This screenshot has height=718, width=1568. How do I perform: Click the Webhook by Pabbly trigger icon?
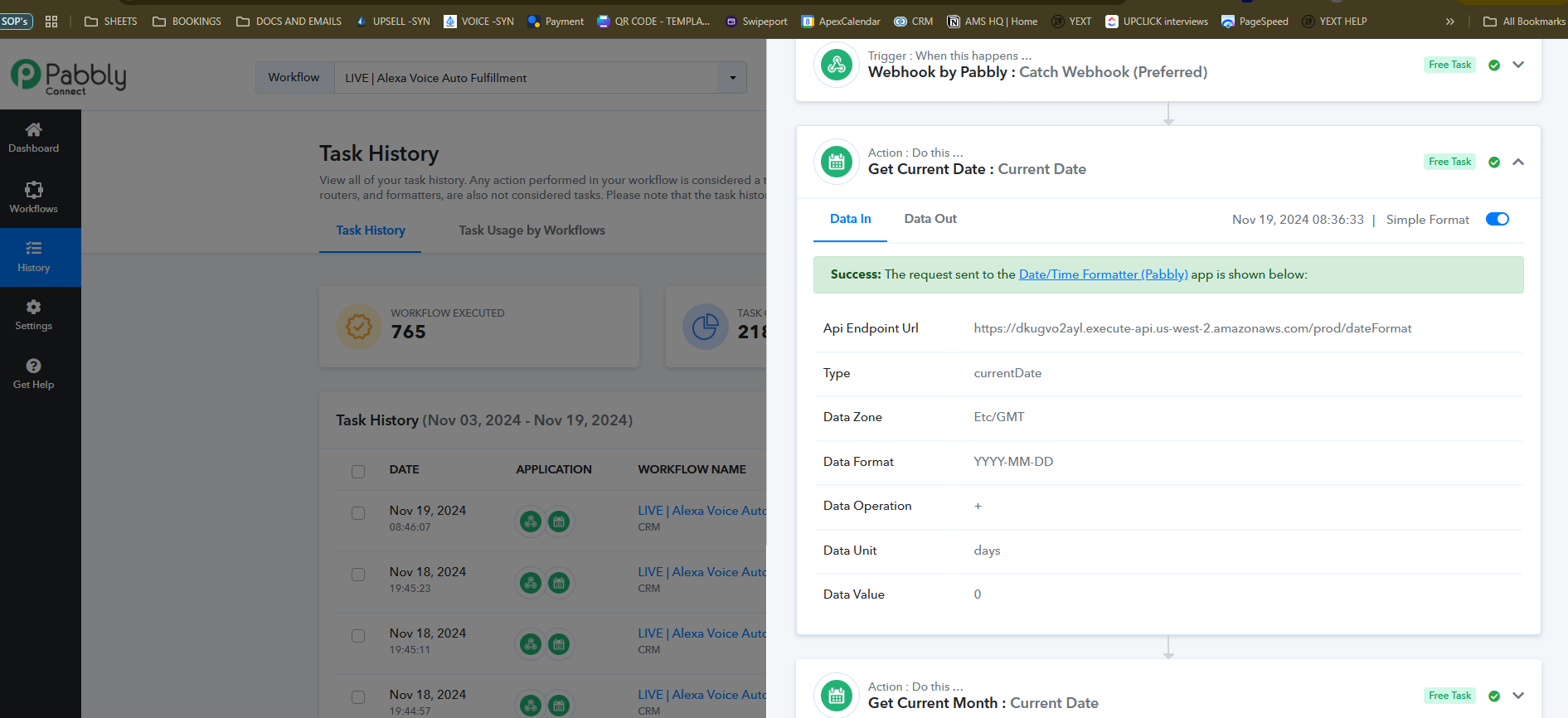click(837, 65)
